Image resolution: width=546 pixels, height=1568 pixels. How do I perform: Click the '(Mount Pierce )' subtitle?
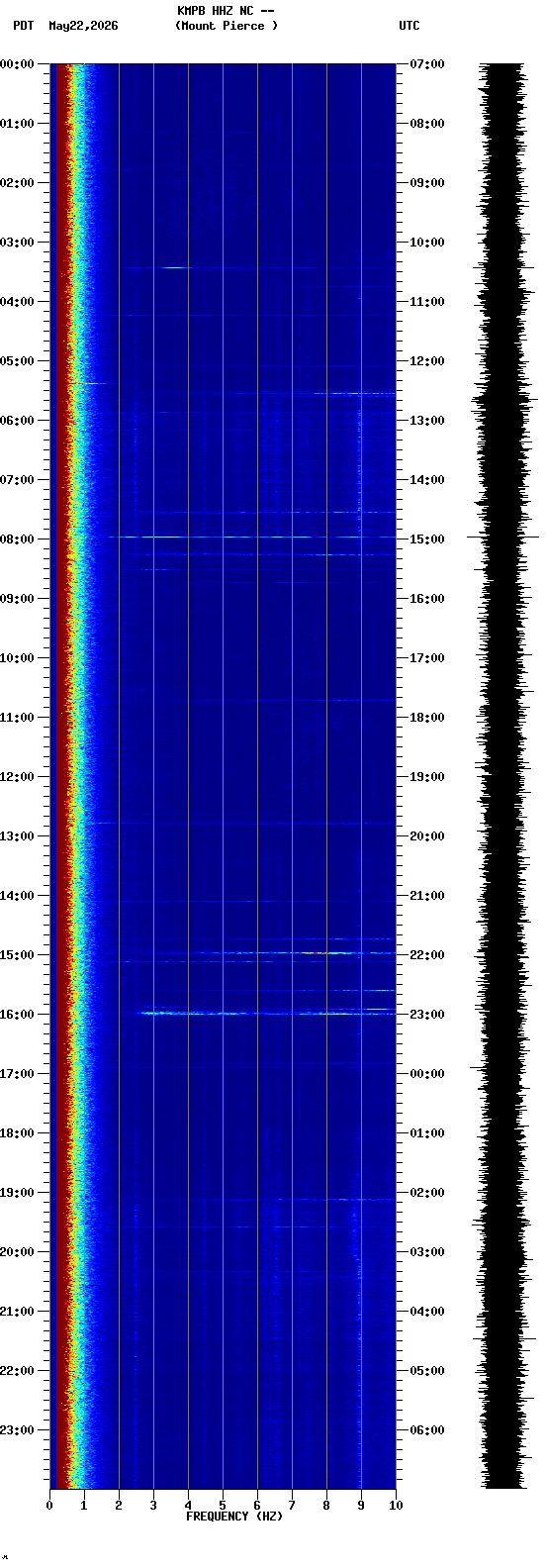pos(227,26)
